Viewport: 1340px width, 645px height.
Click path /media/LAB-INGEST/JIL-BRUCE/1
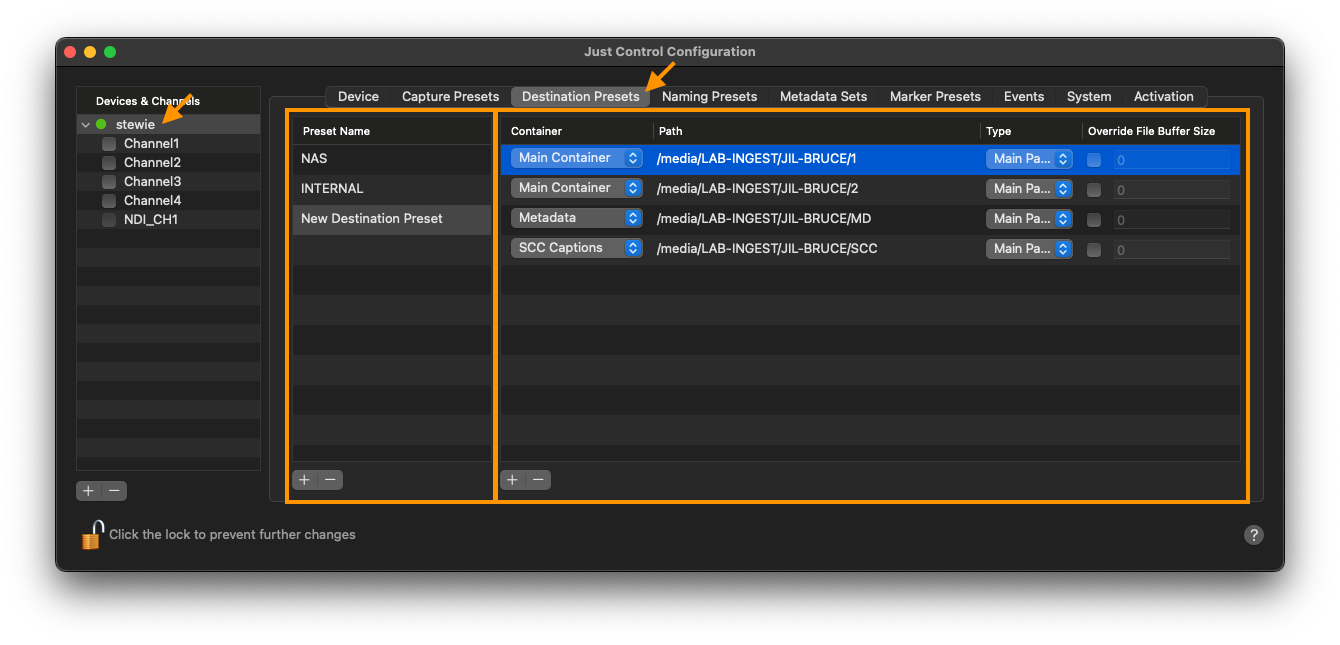coord(757,159)
